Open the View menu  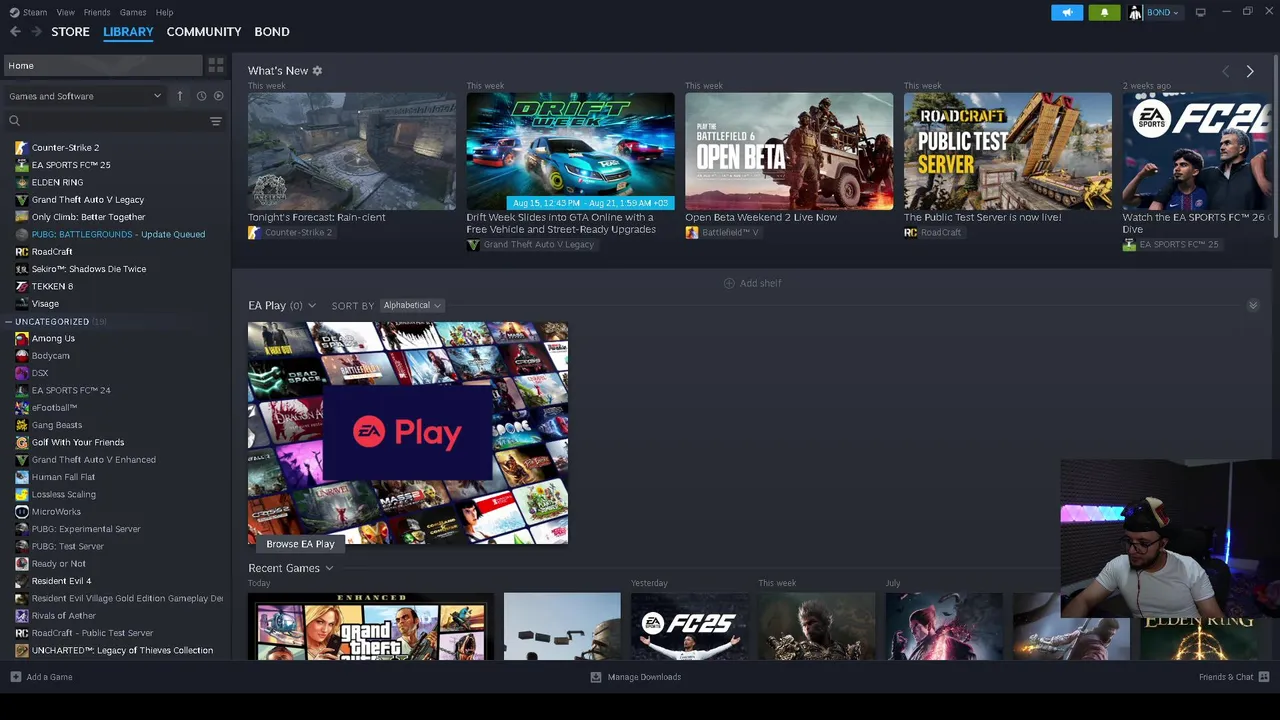coord(65,12)
